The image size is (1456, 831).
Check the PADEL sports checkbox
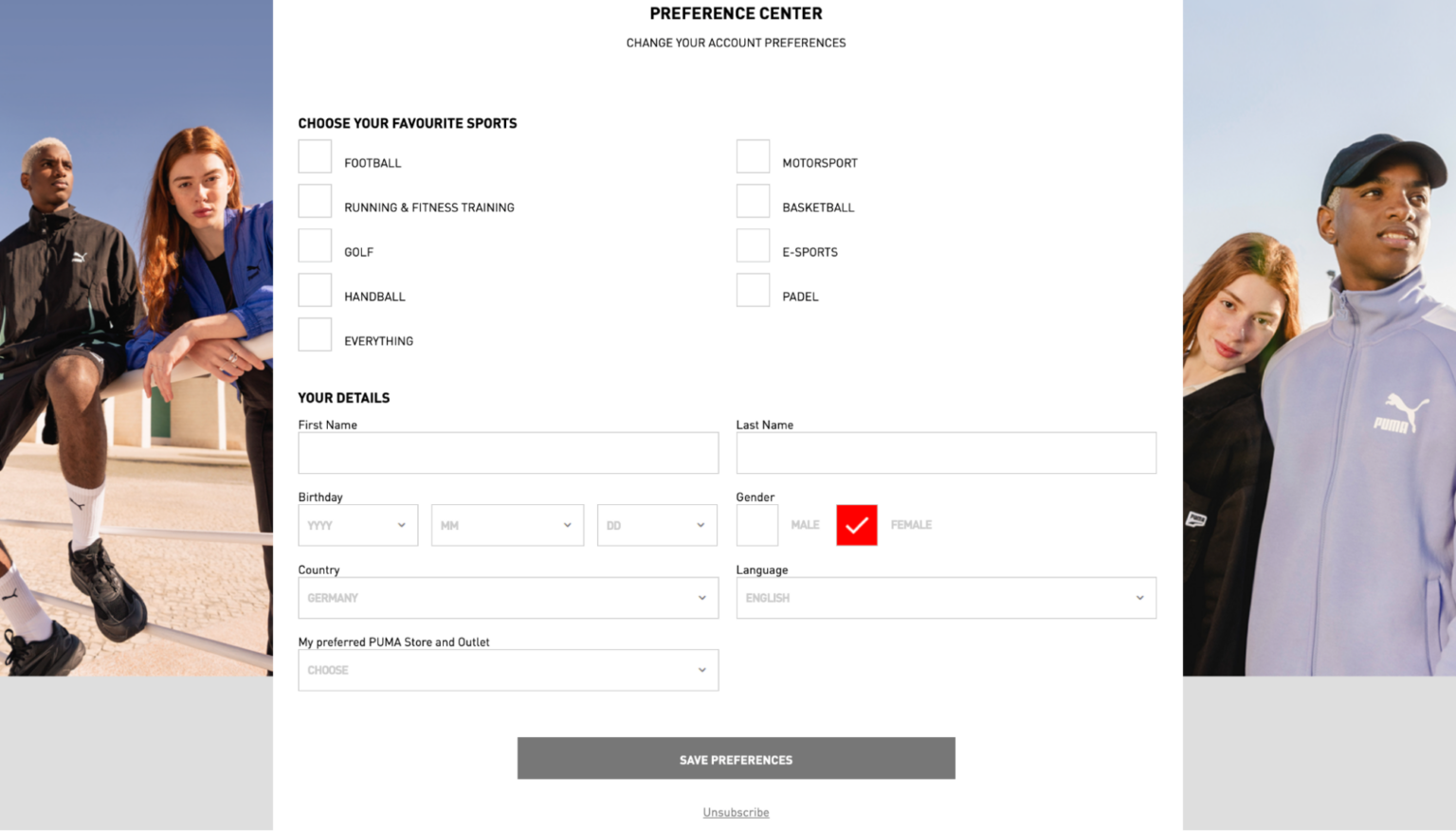(753, 290)
